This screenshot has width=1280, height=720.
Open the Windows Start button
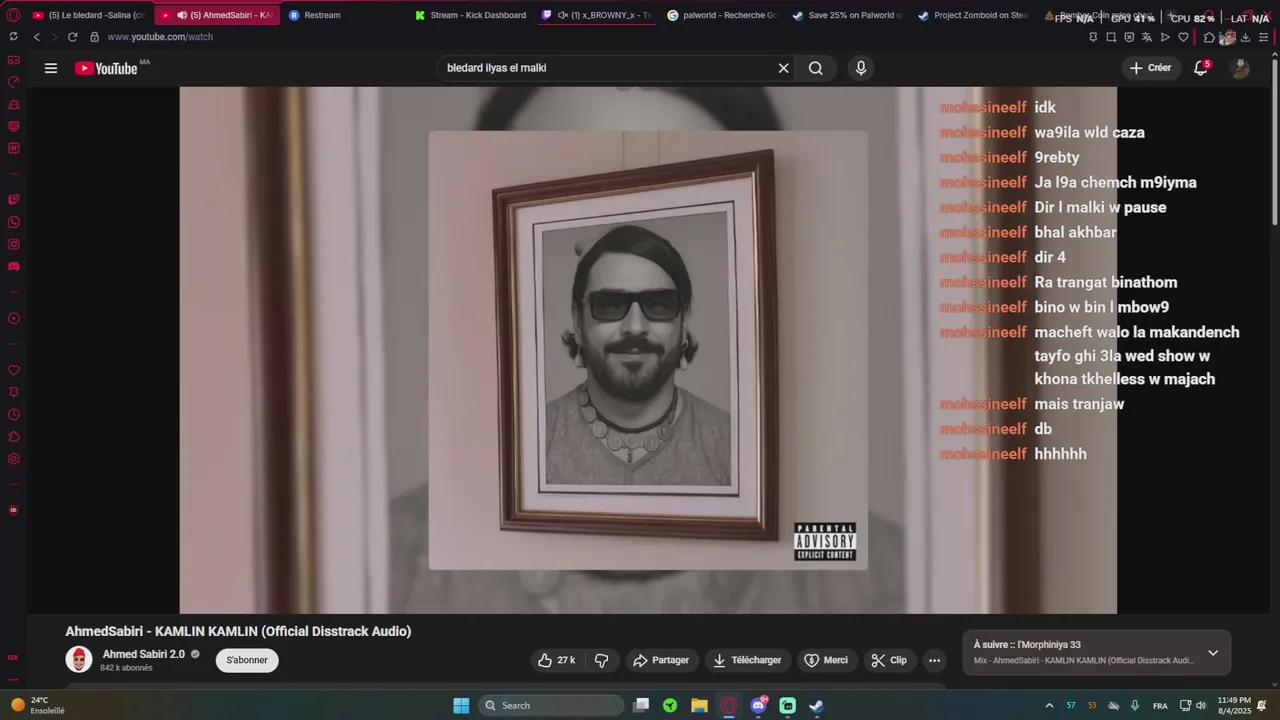[x=461, y=705]
